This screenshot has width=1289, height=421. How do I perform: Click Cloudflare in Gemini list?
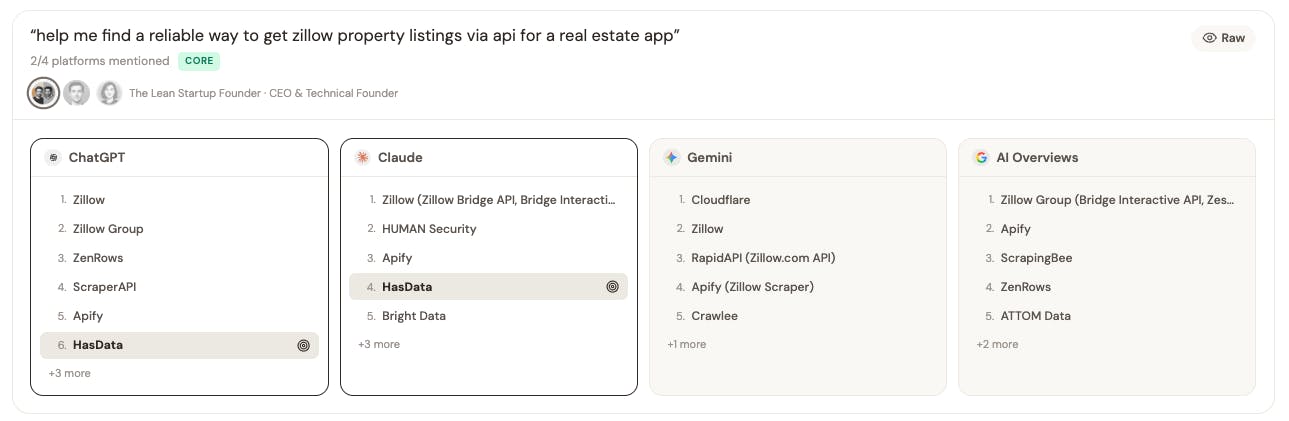coord(720,200)
